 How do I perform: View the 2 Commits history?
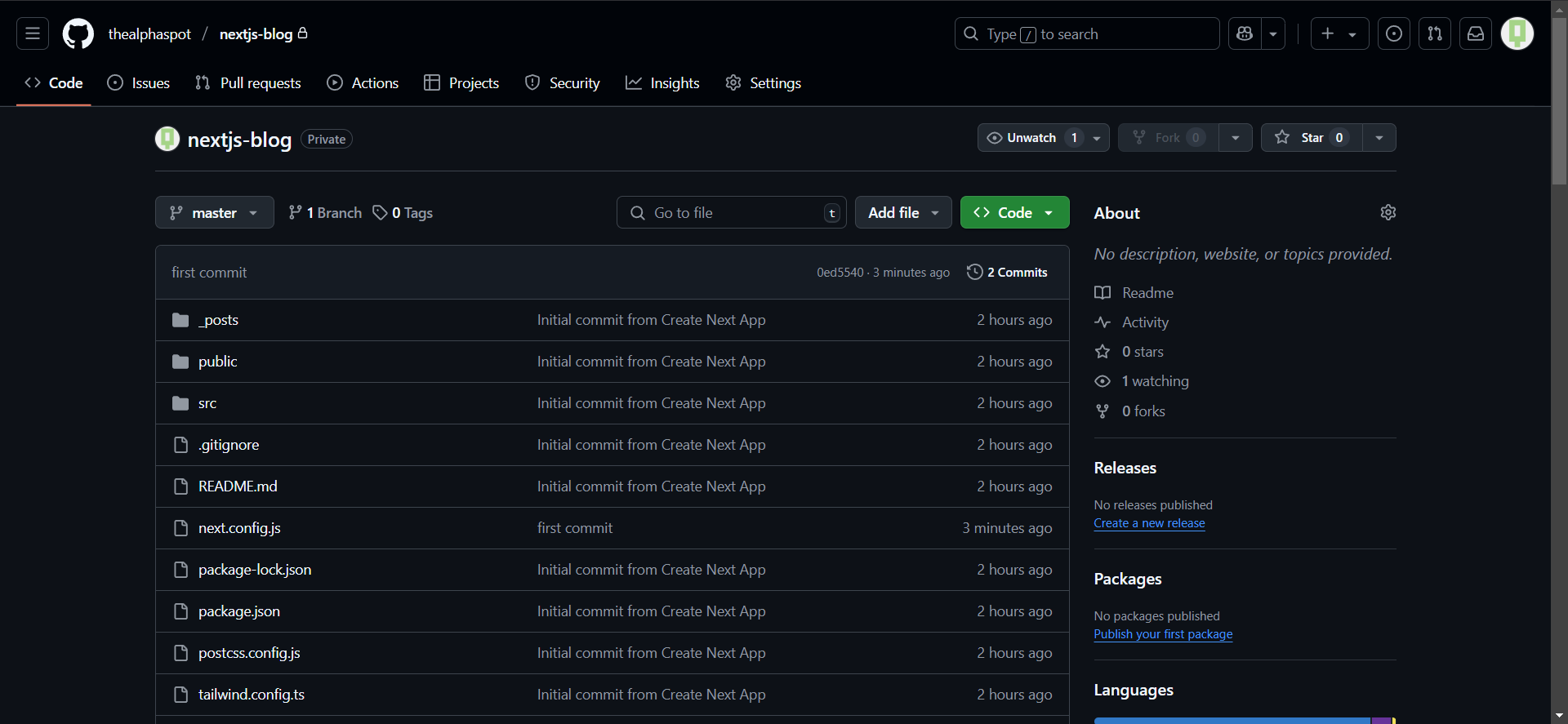click(x=1007, y=272)
